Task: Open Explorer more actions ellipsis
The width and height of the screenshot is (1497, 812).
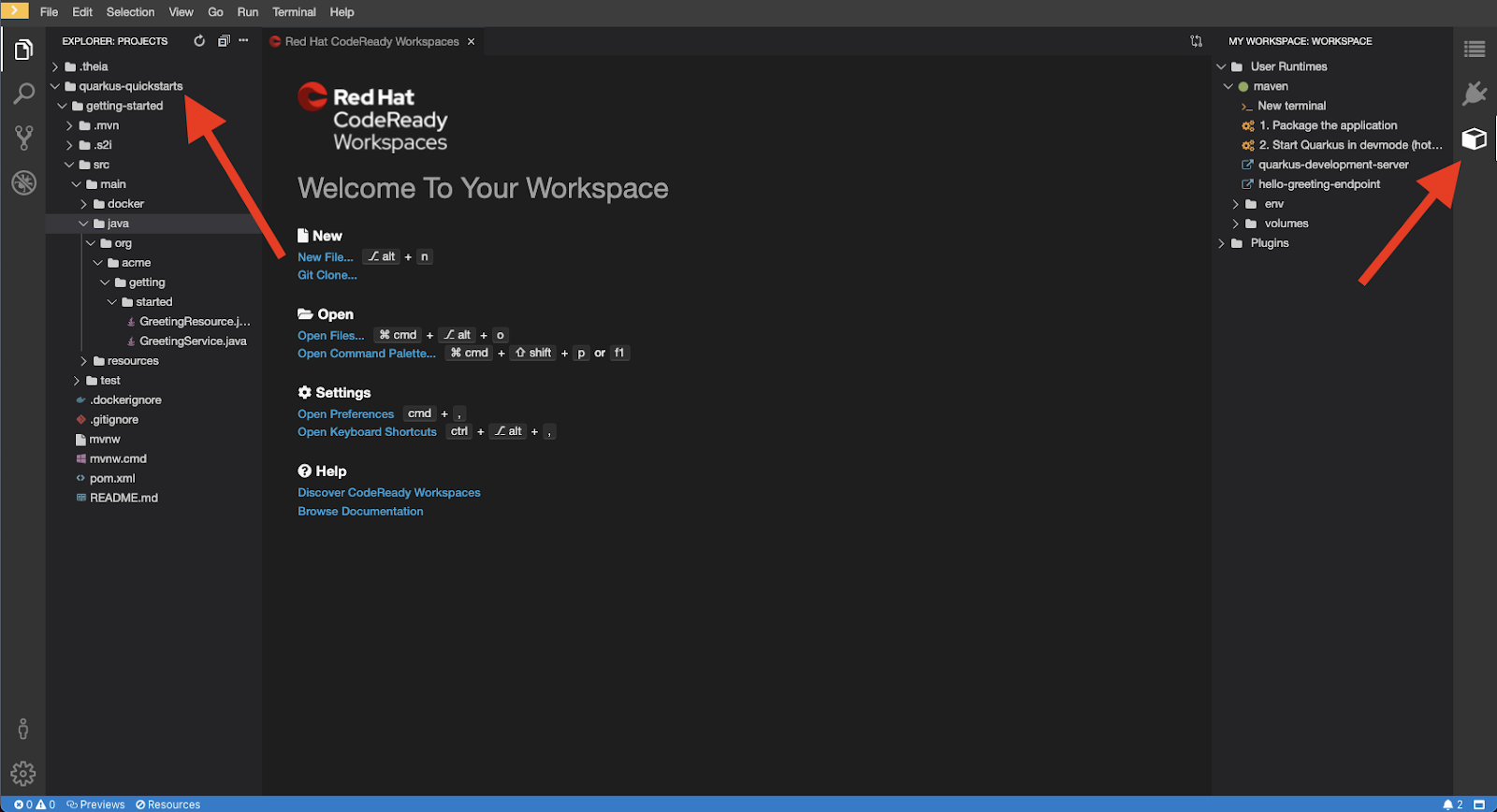Action: [x=244, y=40]
